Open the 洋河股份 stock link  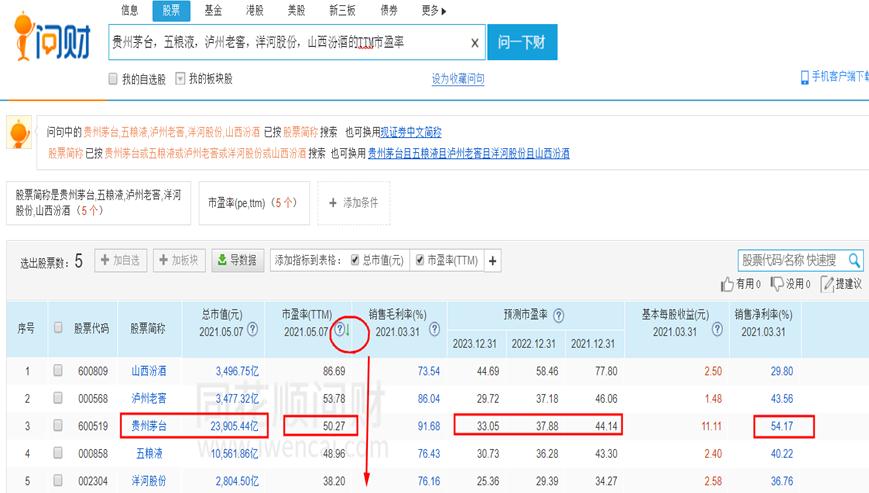click(x=149, y=481)
